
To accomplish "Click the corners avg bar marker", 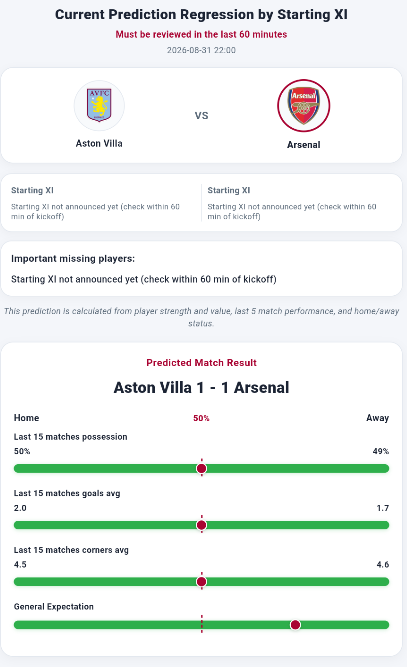I will (x=202, y=581).
